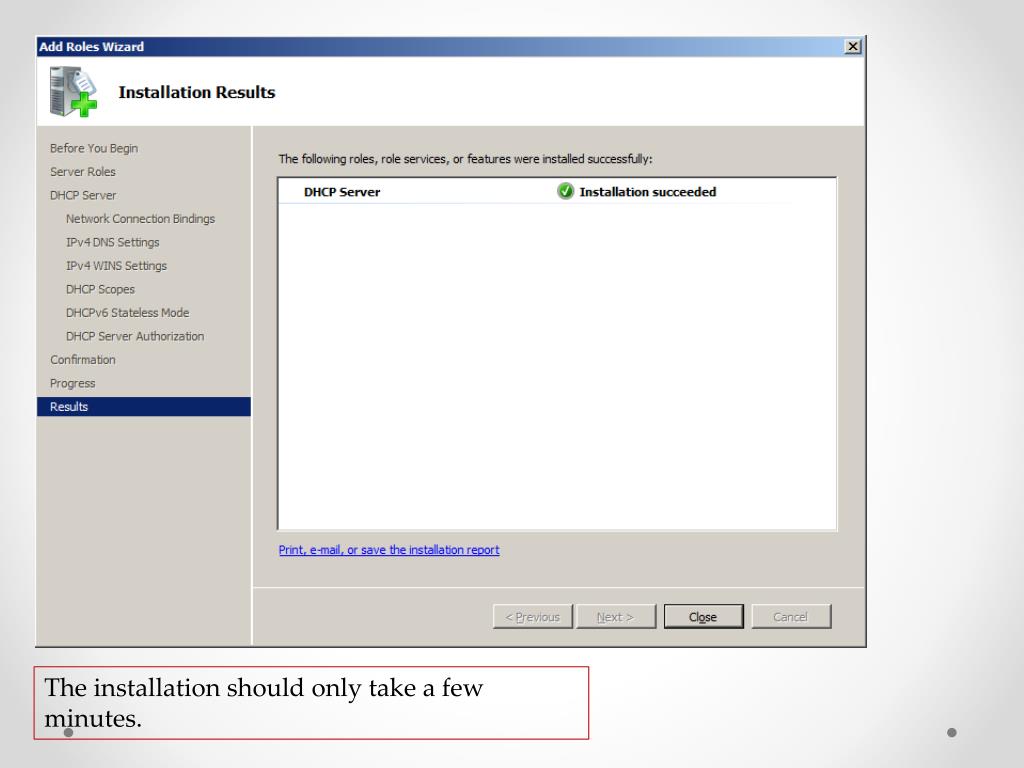This screenshot has width=1024, height=768.
Task: Click the green Installation succeeded checkmark icon
Action: click(x=566, y=191)
